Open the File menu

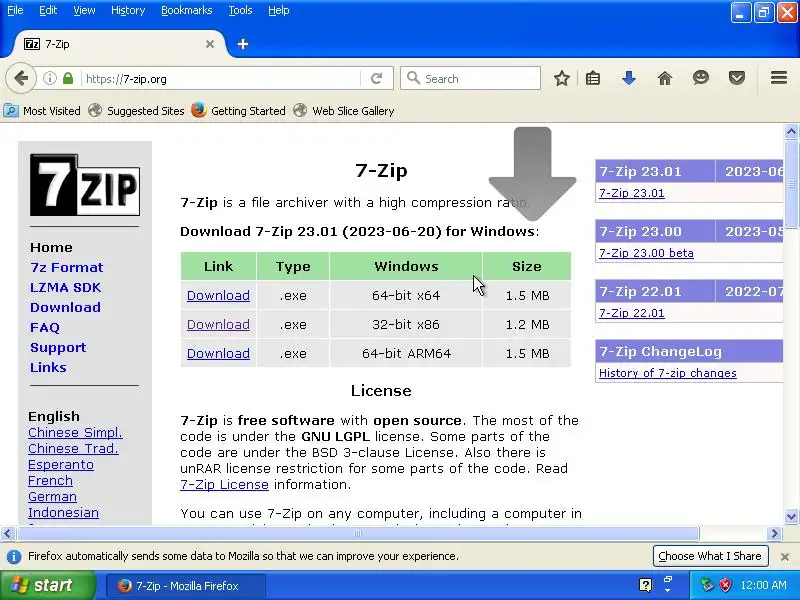pyautogui.click(x=15, y=10)
